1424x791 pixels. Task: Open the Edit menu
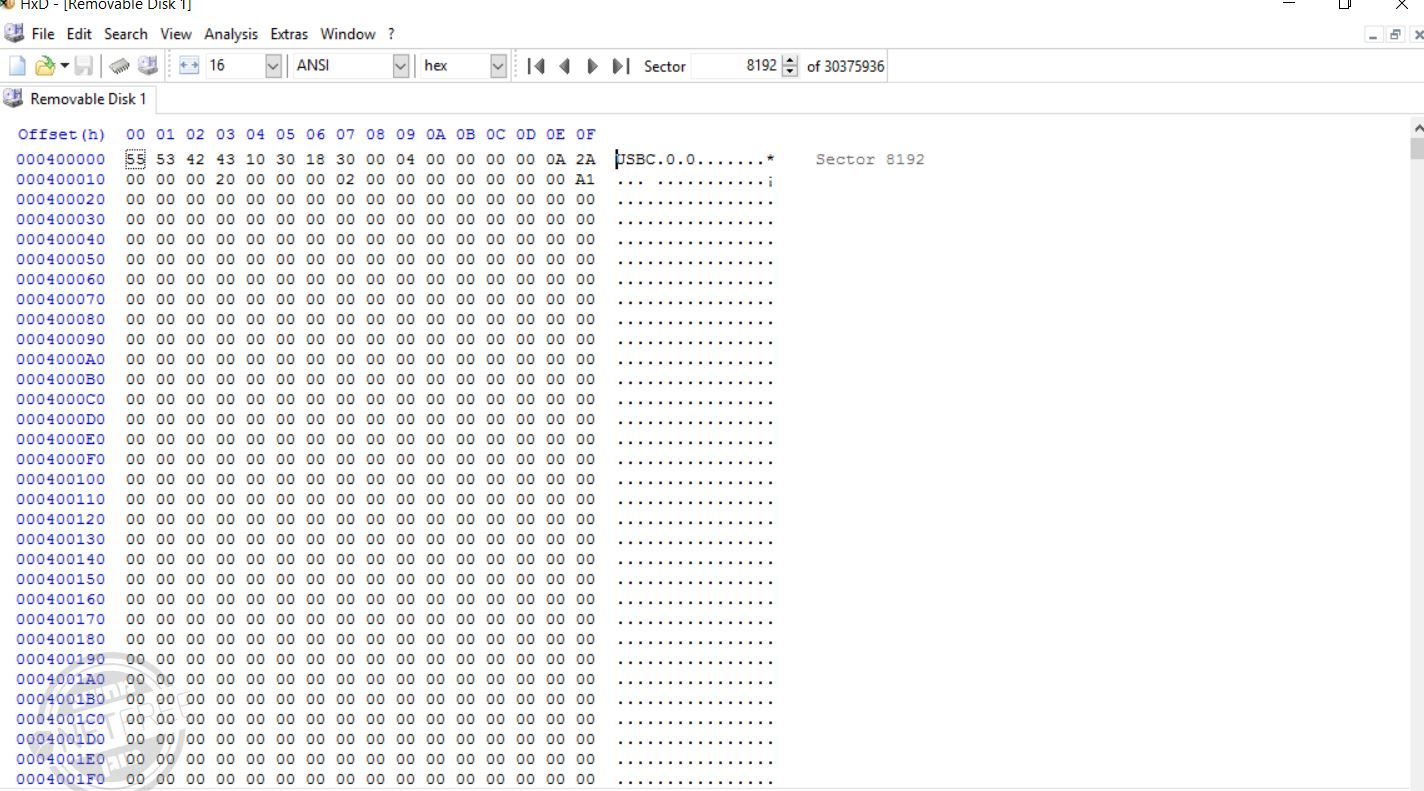(x=79, y=34)
